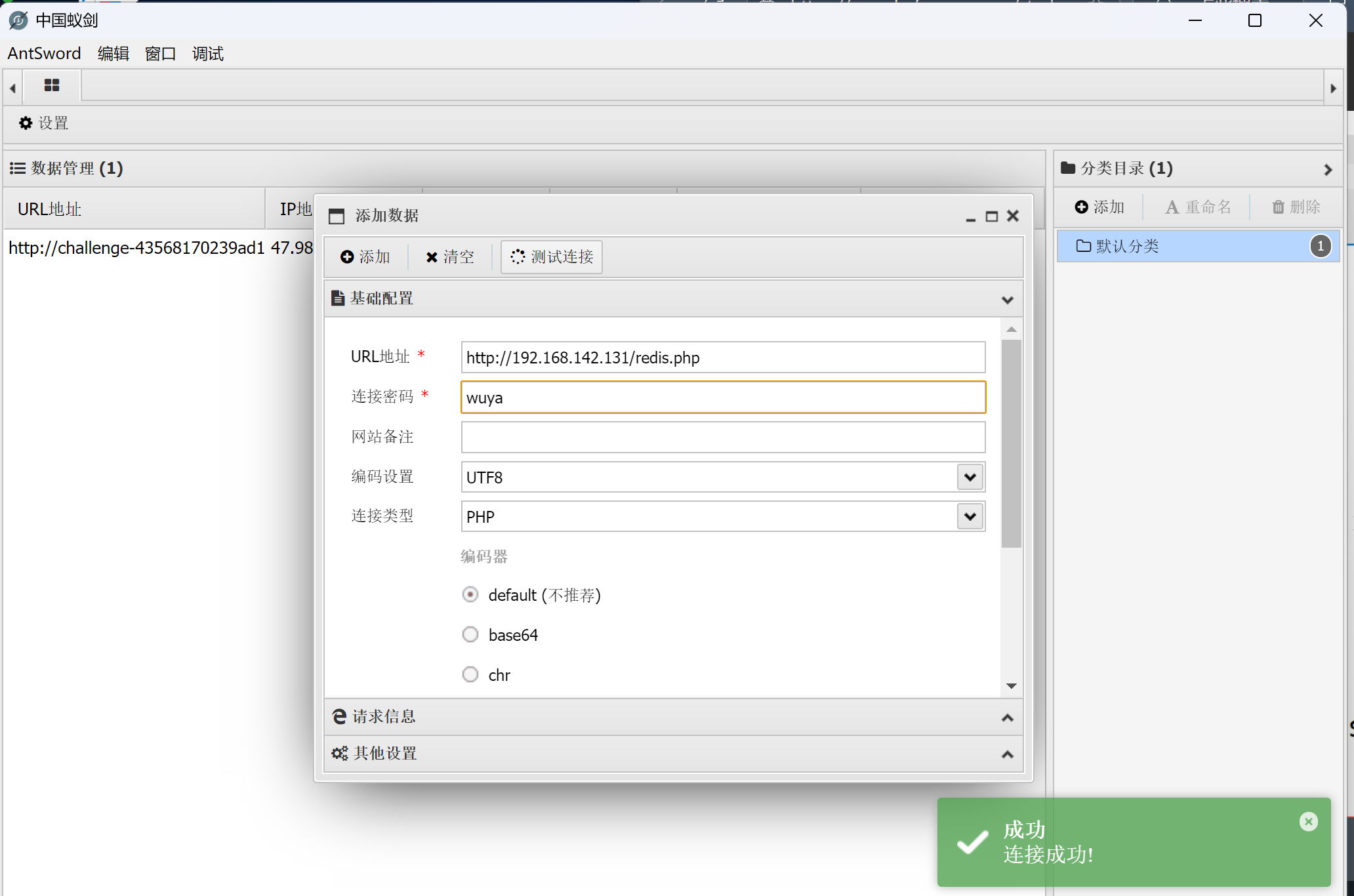Open the 调试 menu
Viewport: 1354px width, 896px height.
pyautogui.click(x=207, y=54)
